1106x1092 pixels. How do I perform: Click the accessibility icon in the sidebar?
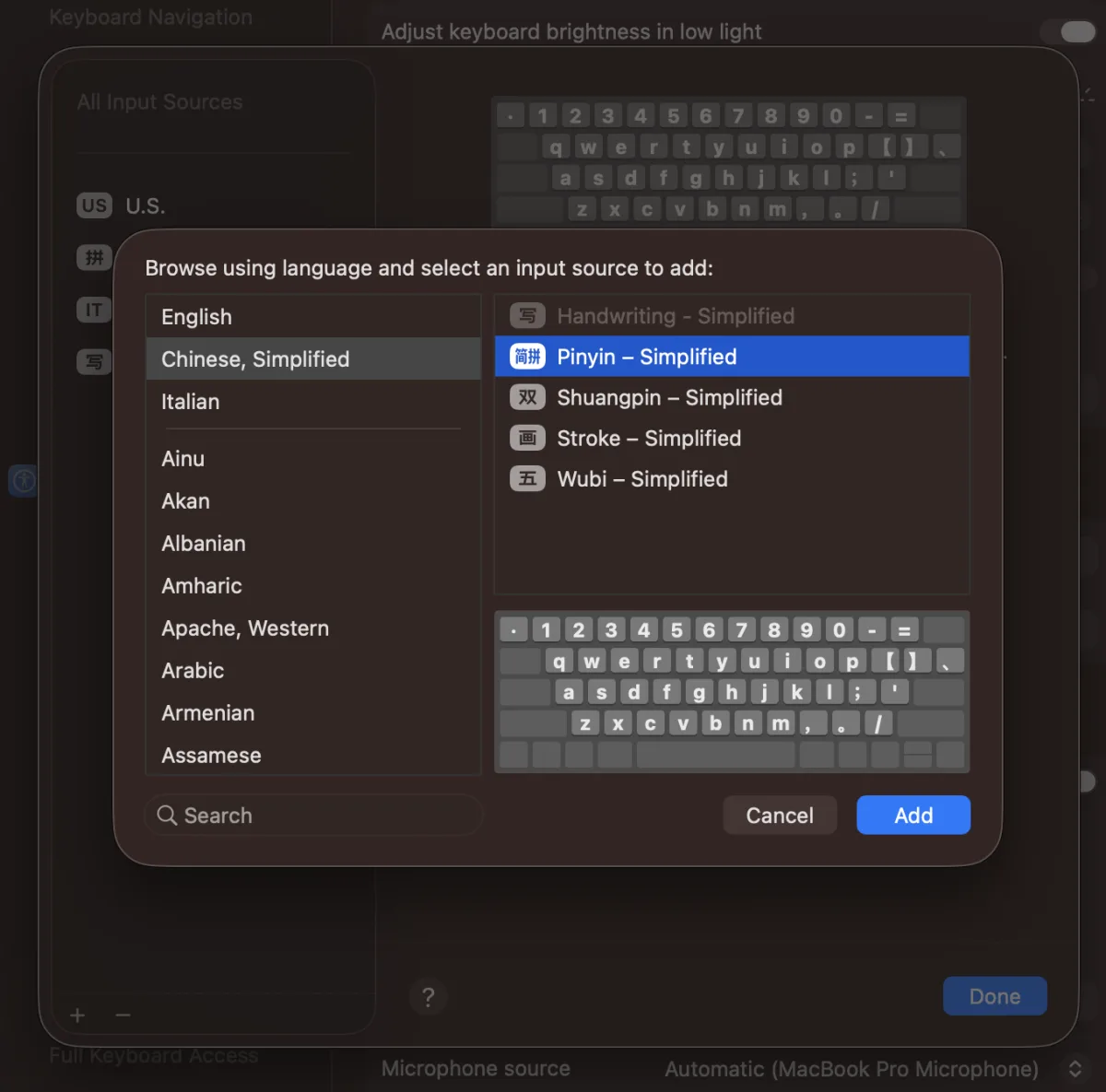[x=23, y=480]
